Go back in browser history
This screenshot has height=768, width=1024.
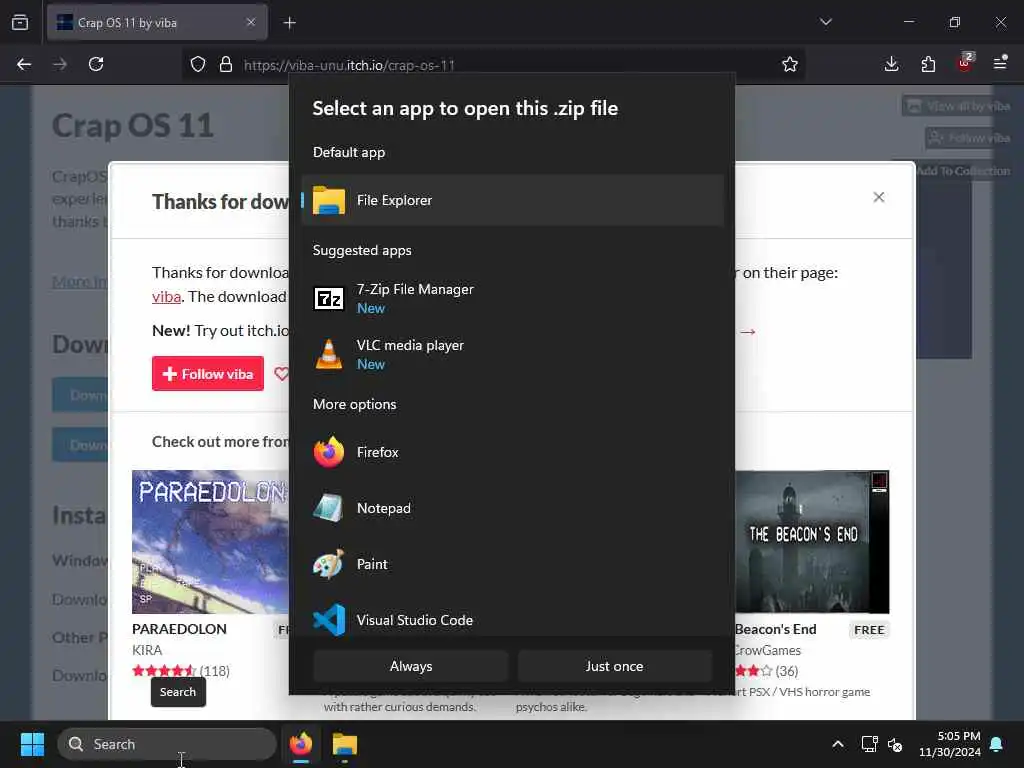click(x=24, y=64)
